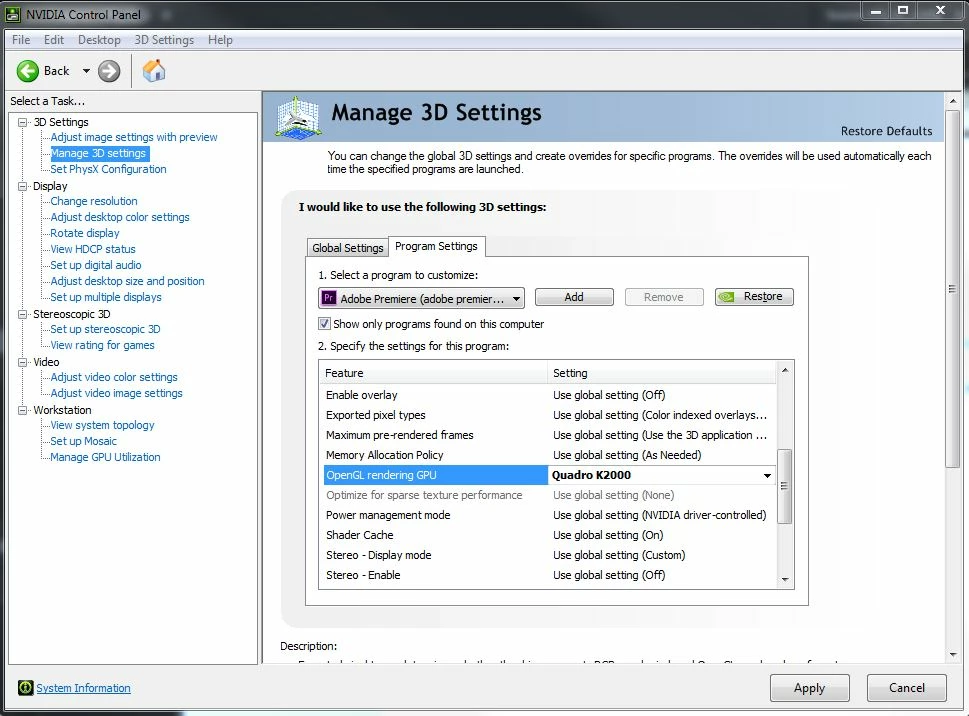Select 'Manage 3D settings' in the task tree
This screenshot has width=969, height=716.
click(98, 153)
